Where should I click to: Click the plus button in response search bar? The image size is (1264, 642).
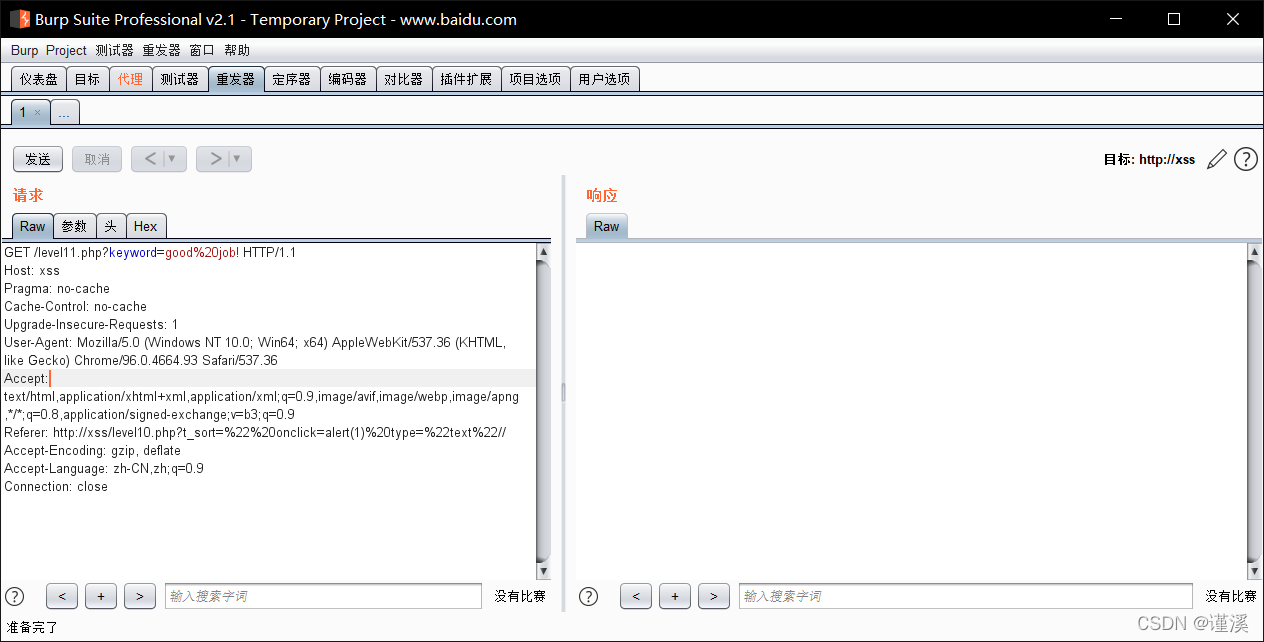[x=675, y=596]
